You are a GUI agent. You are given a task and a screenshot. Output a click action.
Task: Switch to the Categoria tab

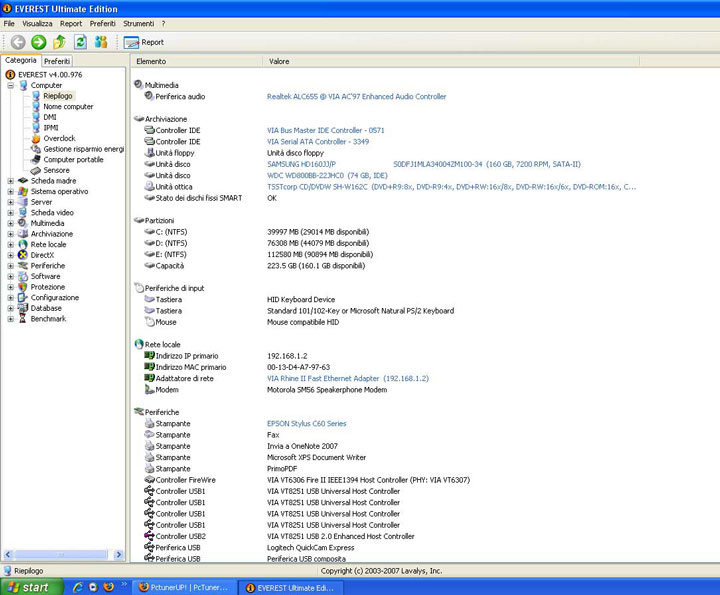coord(21,60)
